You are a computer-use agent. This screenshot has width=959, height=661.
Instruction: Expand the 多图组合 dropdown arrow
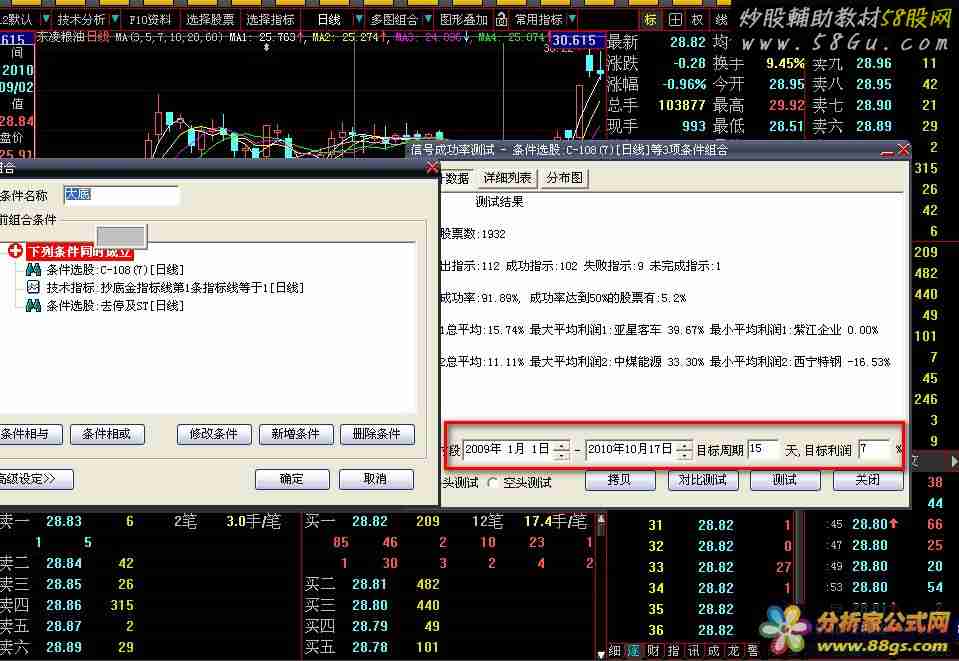coord(428,20)
